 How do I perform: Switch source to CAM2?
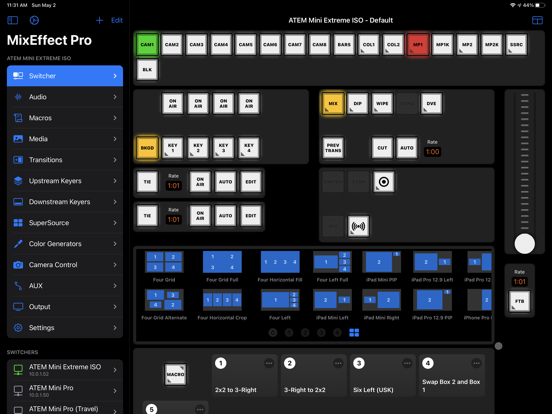pos(172,45)
